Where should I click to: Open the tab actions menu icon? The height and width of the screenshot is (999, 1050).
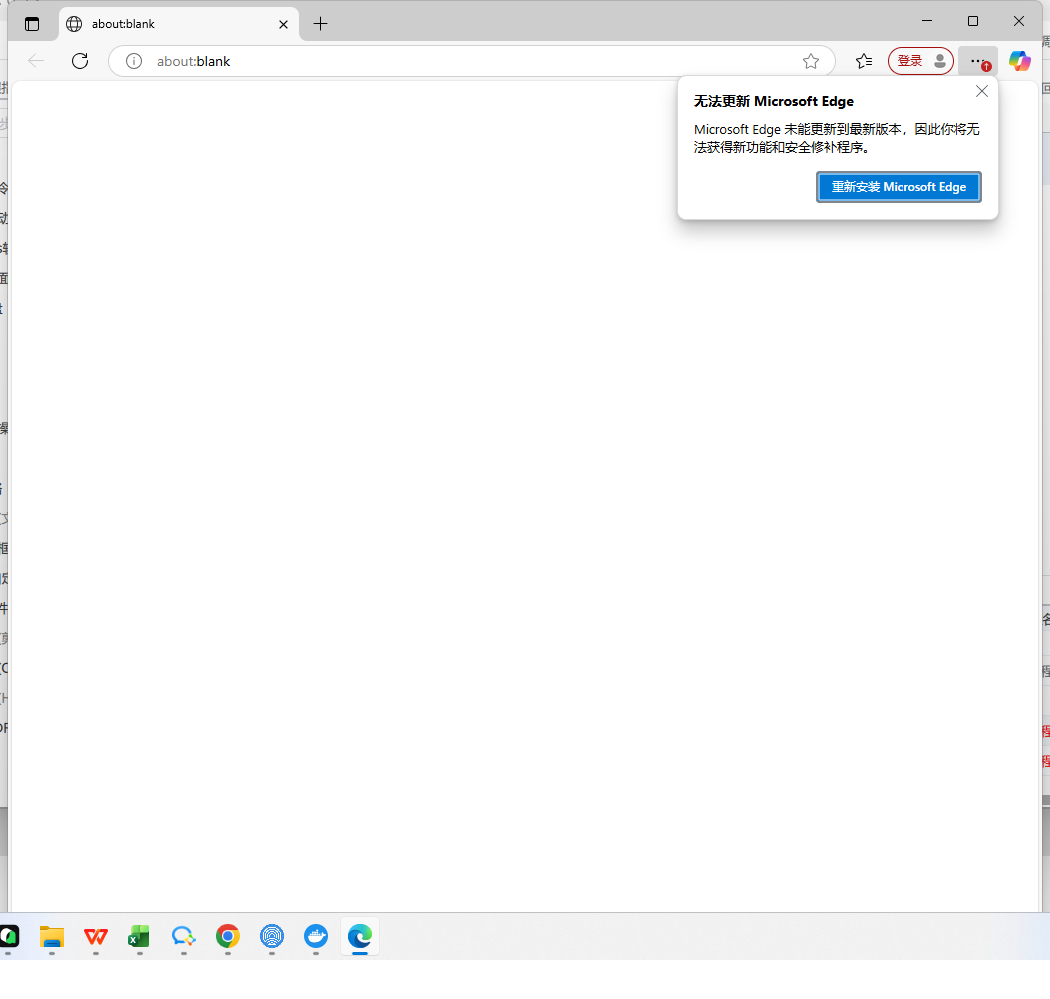click(31, 24)
